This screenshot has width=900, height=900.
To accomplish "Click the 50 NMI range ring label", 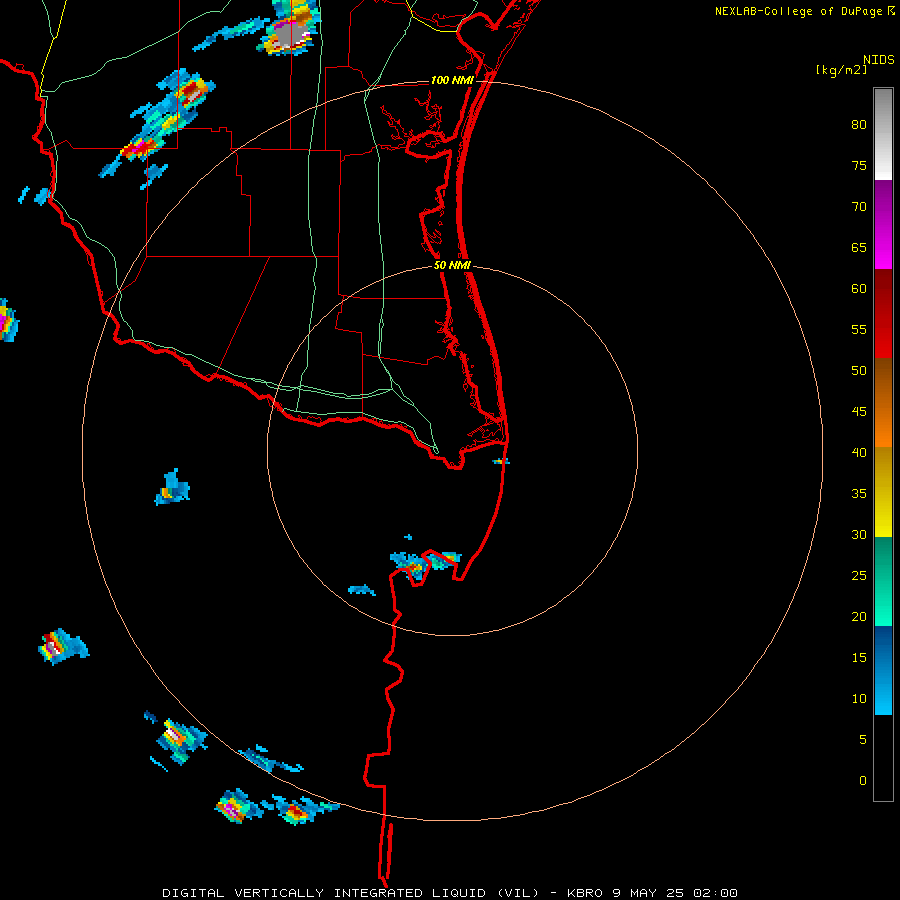I will point(452,265).
